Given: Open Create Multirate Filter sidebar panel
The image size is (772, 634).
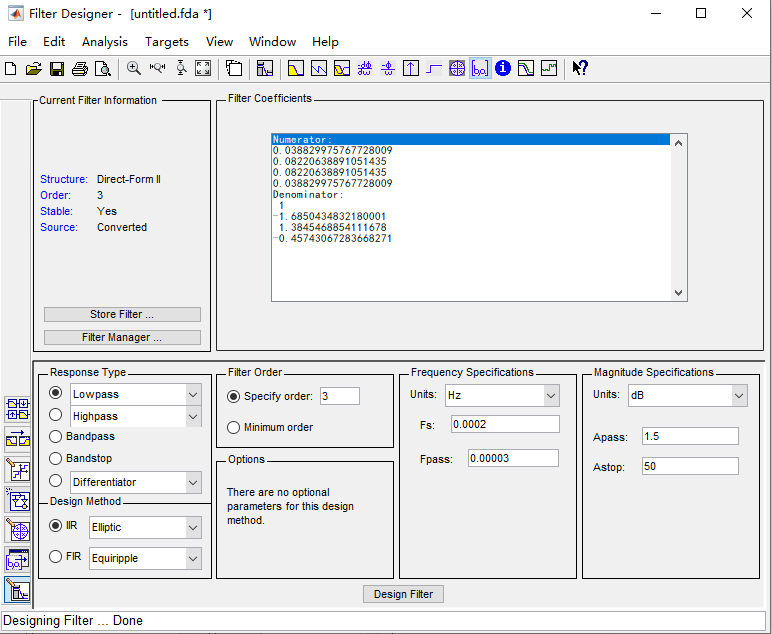Looking at the screenshot, I should 18,410.
